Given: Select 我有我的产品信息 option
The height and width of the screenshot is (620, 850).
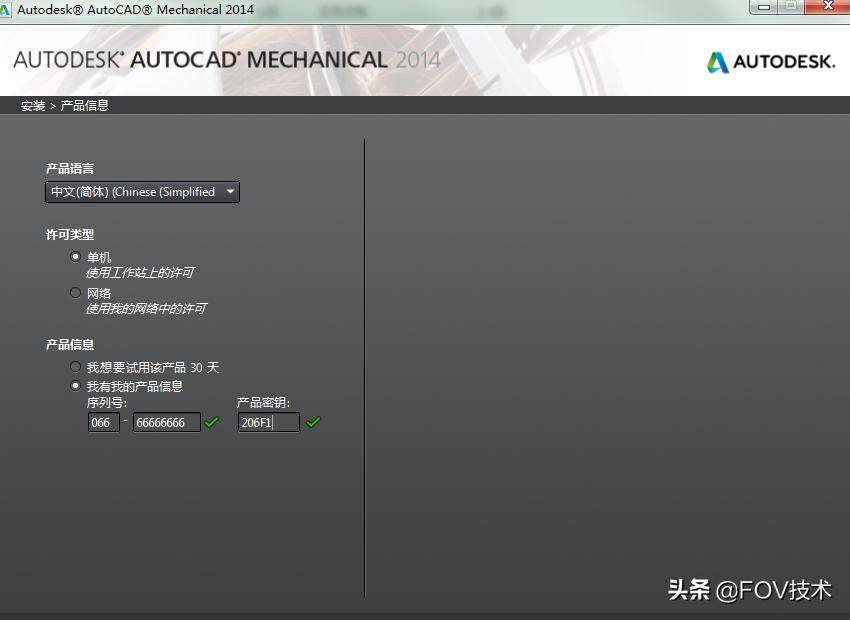Looking at the screenshot, I should click(76, 385).
